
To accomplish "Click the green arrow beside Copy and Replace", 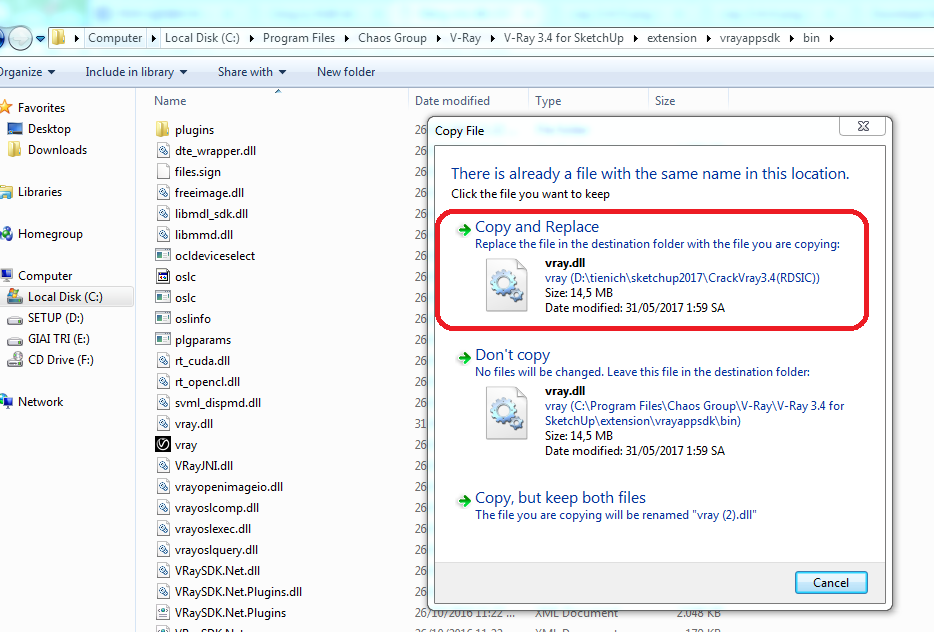I will pos(463,229).
